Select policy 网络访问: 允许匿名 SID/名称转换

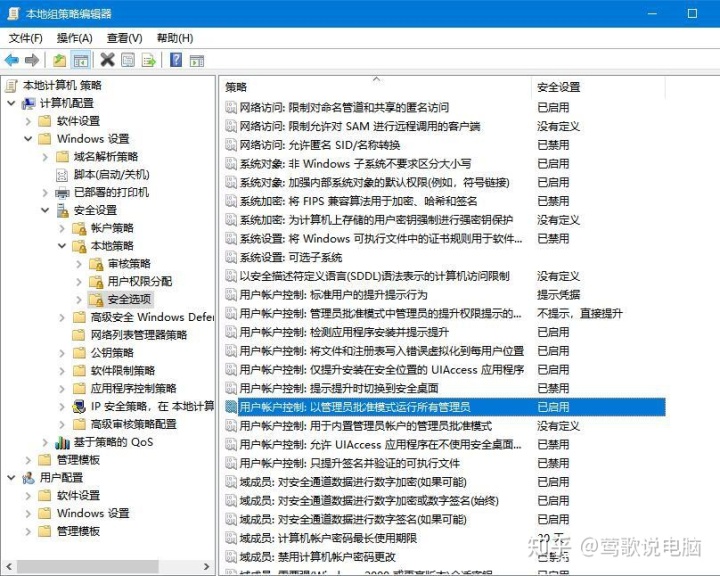(x=320, y=145)
